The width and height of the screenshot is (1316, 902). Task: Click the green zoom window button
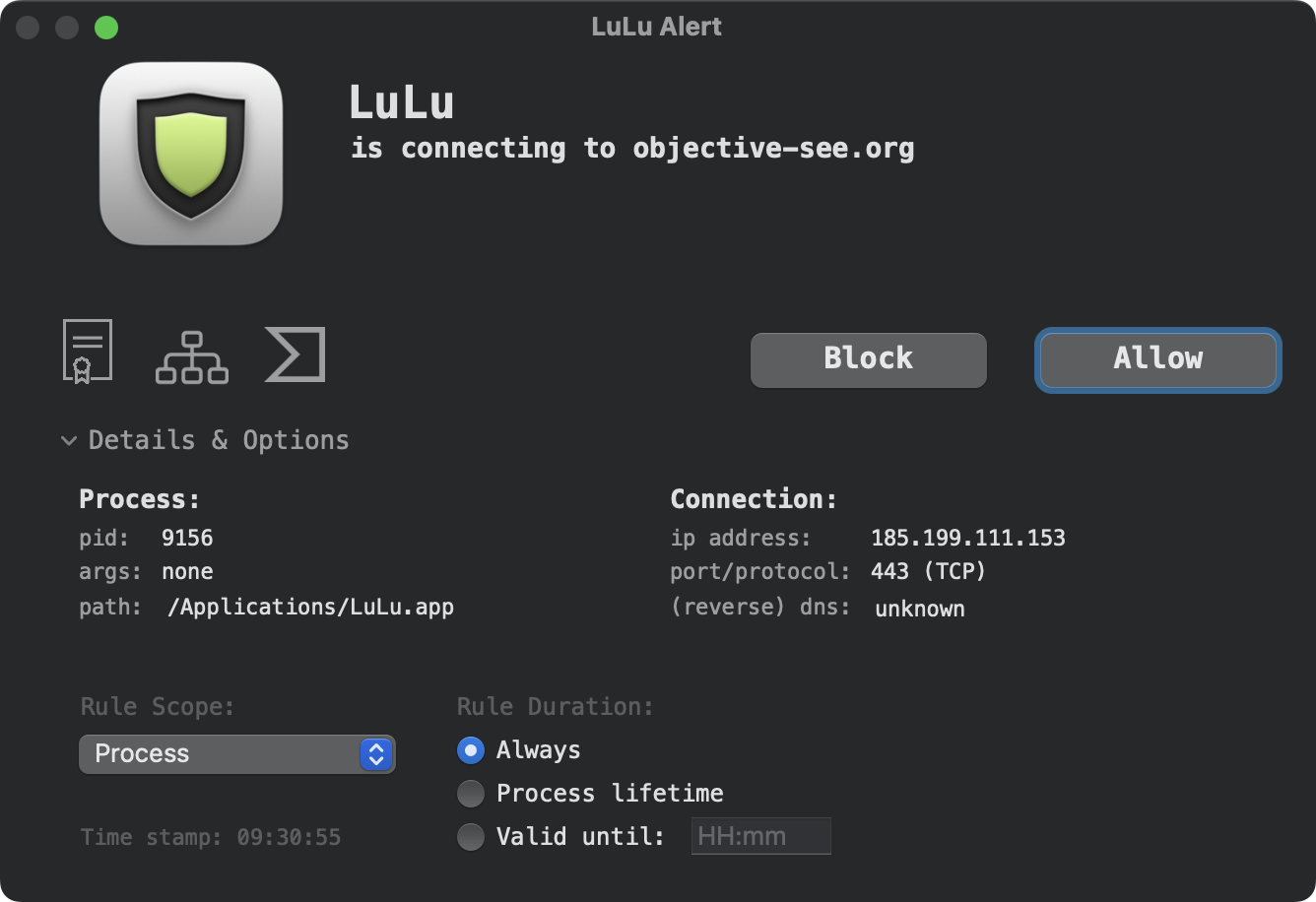point(106,28)
